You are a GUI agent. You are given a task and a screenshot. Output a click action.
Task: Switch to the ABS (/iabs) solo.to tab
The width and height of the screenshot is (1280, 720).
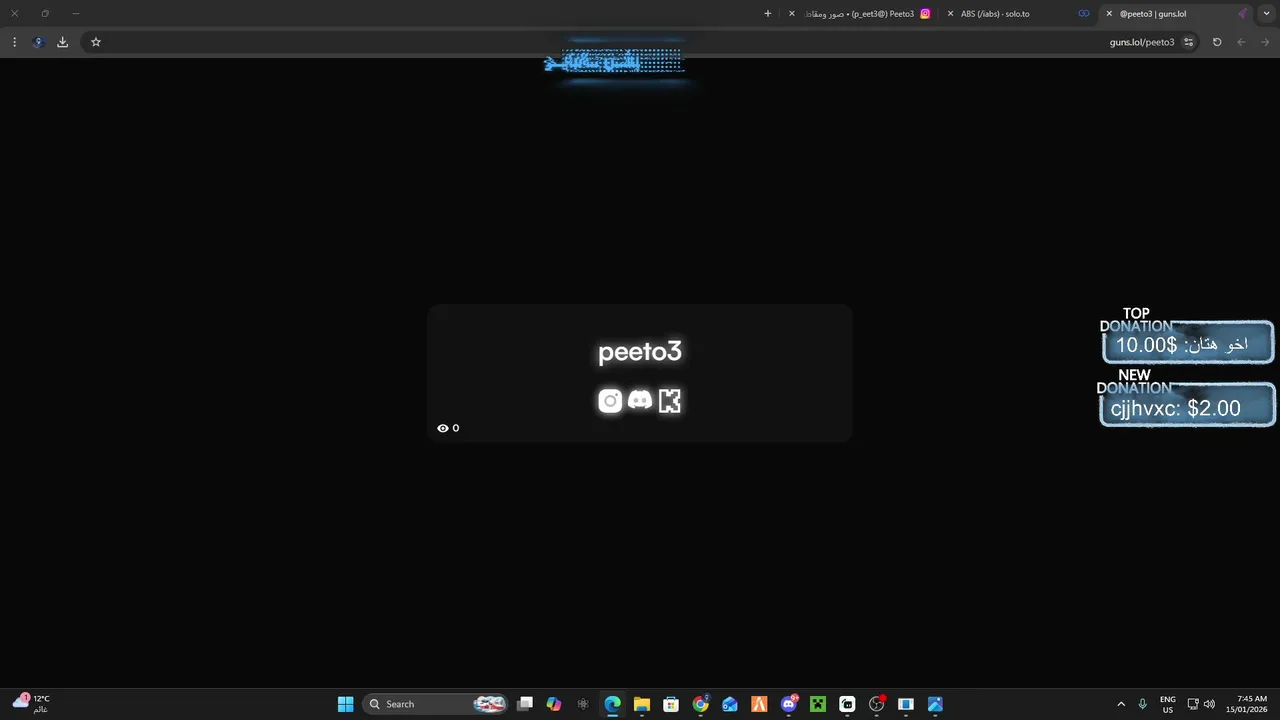pyautogui.click(x=1018, y=14)
